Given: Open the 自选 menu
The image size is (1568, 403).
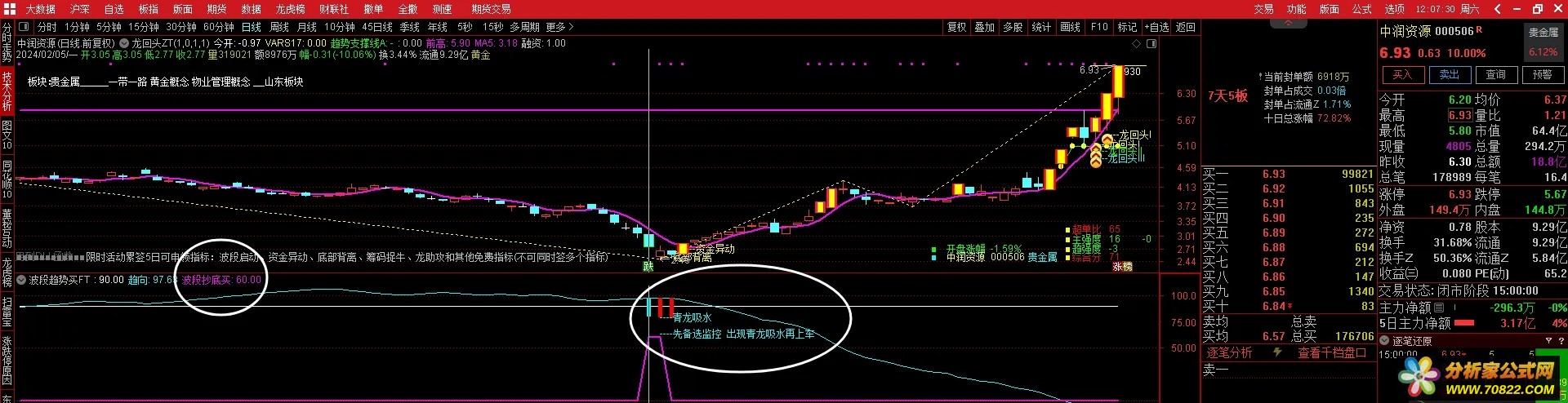Looking at the screenshot, I should (114, 9).
